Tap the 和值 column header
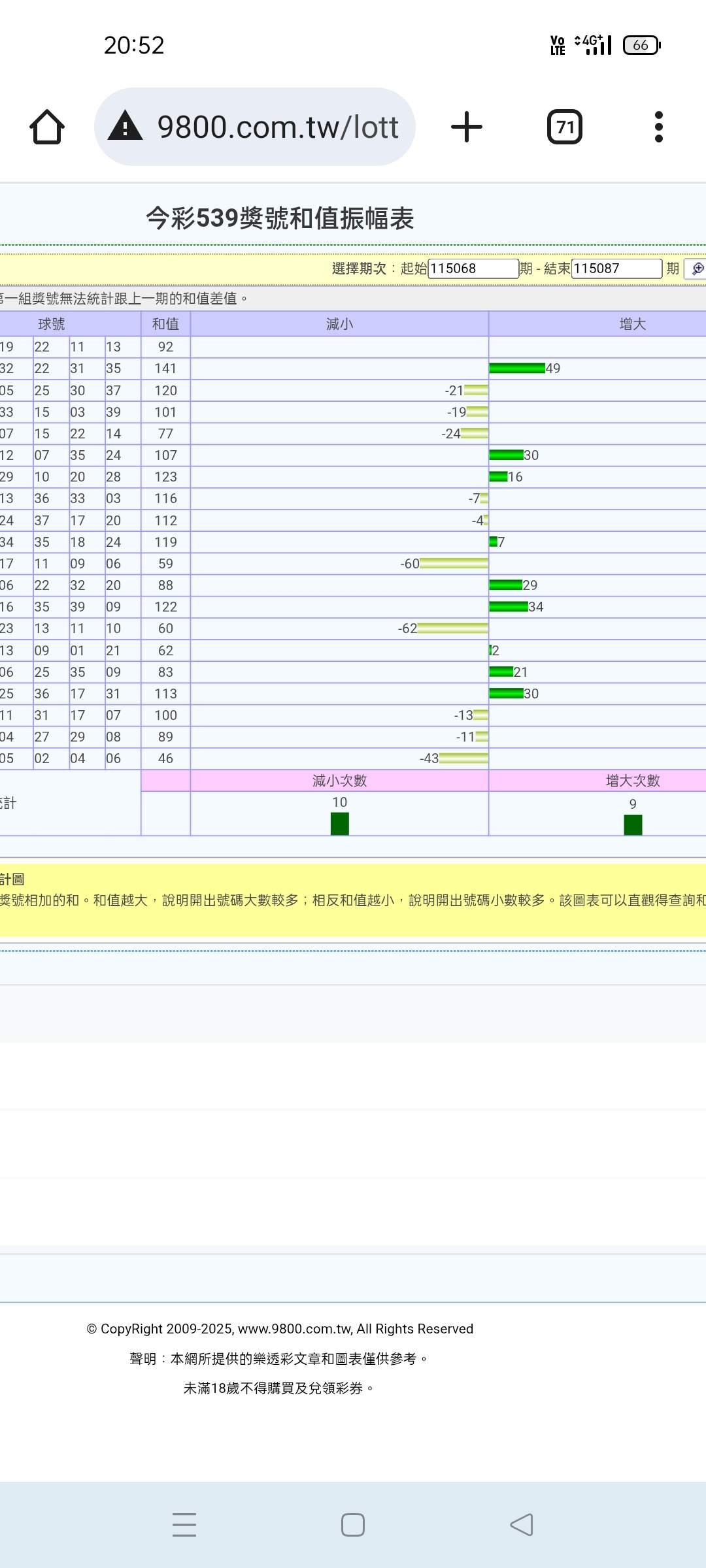Viewport: 706px width, 1568px height. (165, 324)
